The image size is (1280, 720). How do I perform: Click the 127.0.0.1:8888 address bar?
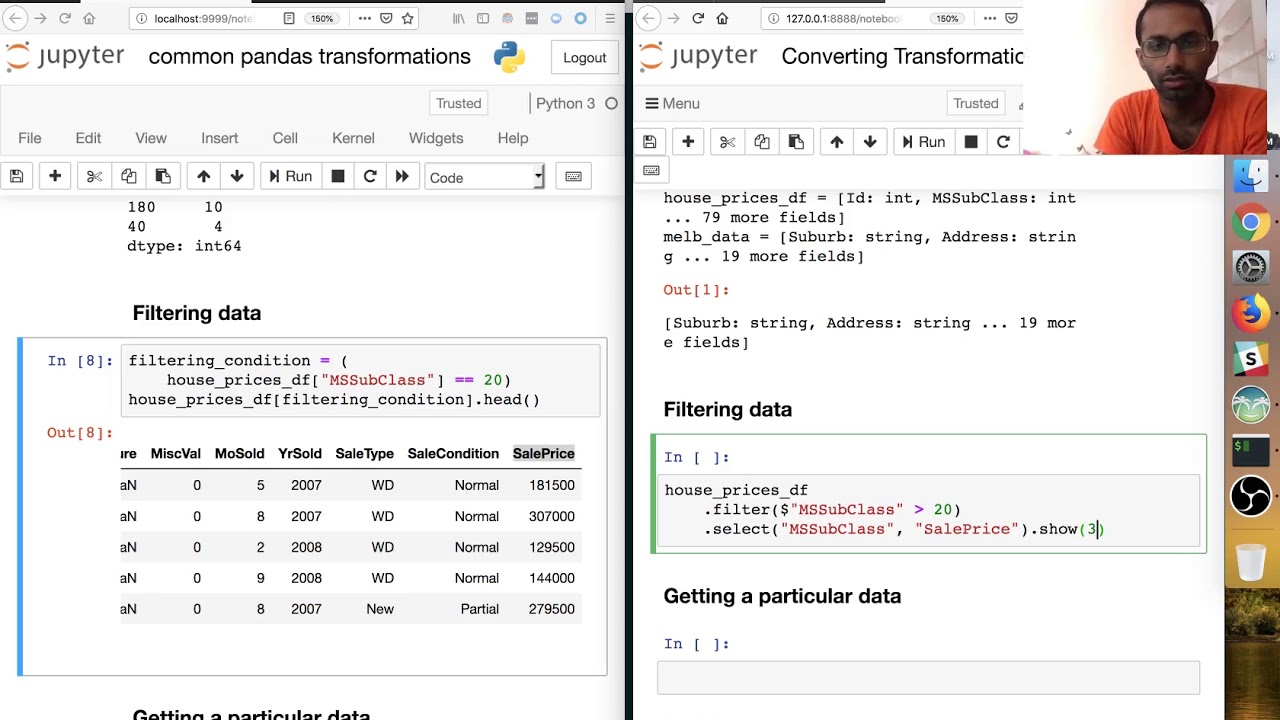pyautogui.click(x=843, y=18)
